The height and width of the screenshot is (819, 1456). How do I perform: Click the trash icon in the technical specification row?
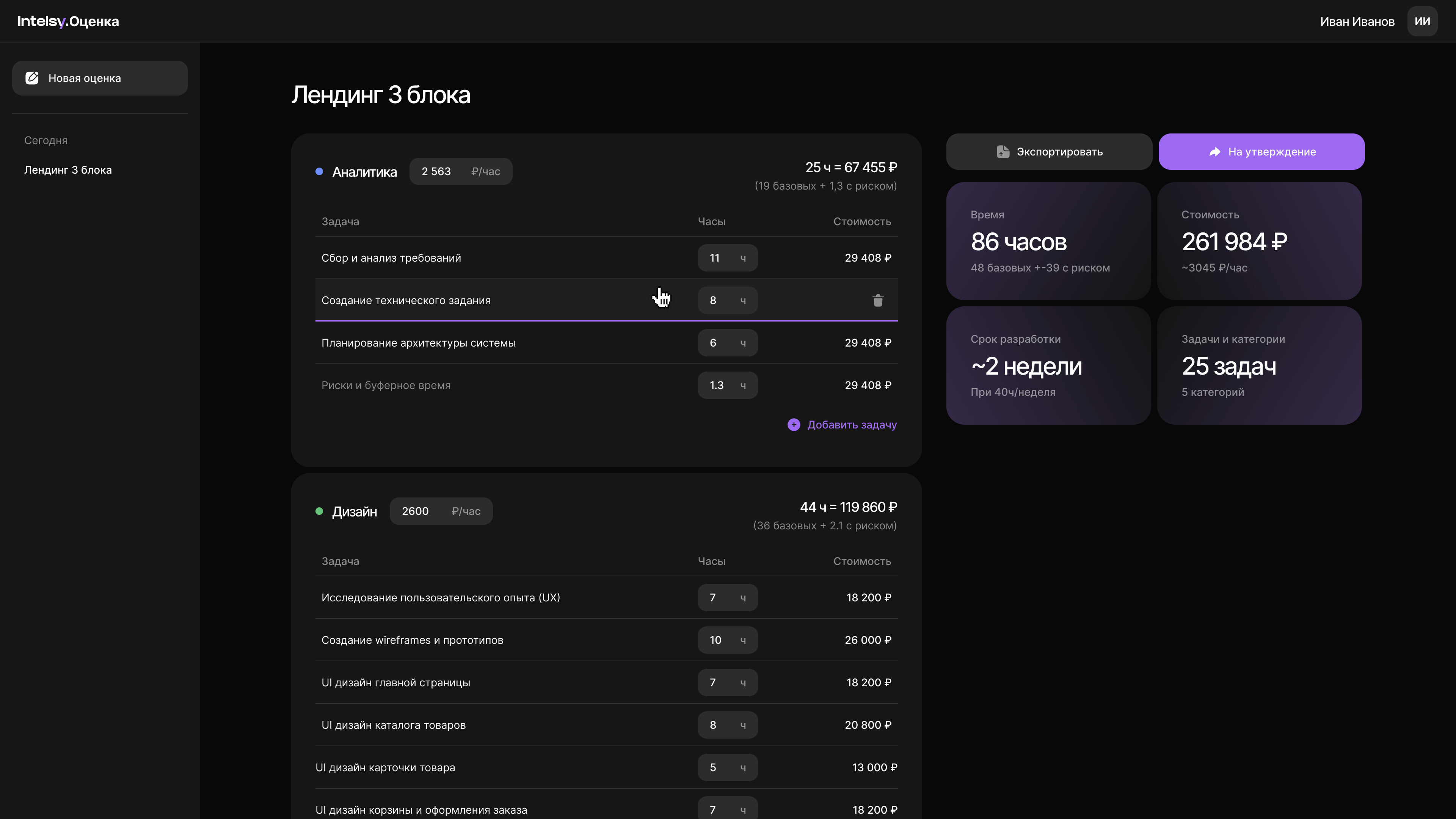(x=877, y=300)
